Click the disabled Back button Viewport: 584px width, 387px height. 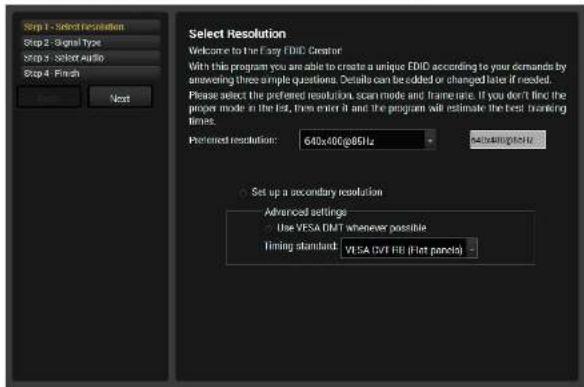click(49, 98)
